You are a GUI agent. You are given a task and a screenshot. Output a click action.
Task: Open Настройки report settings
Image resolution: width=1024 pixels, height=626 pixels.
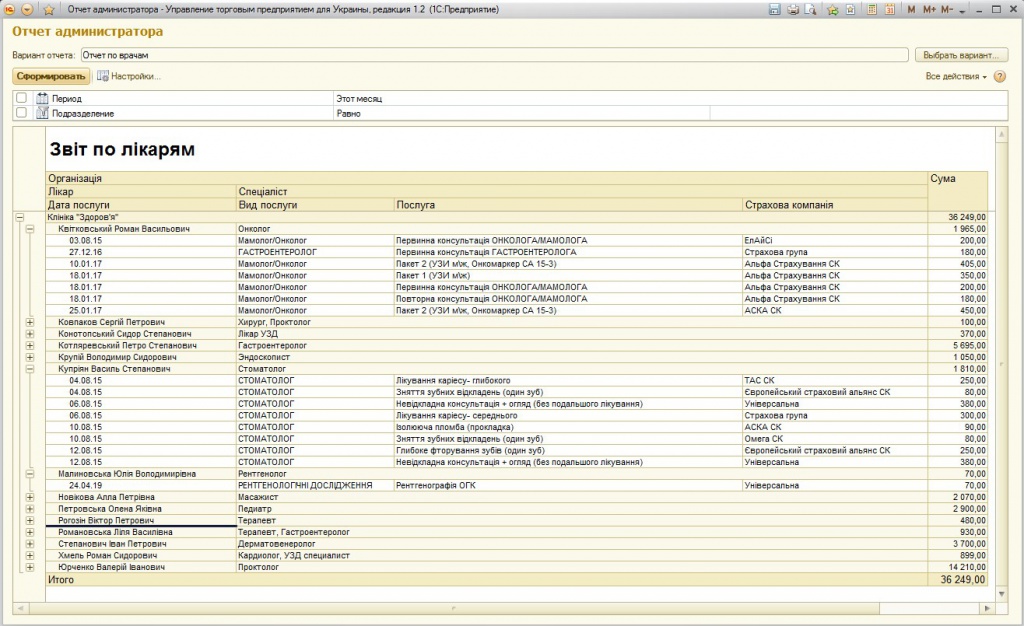129,76
